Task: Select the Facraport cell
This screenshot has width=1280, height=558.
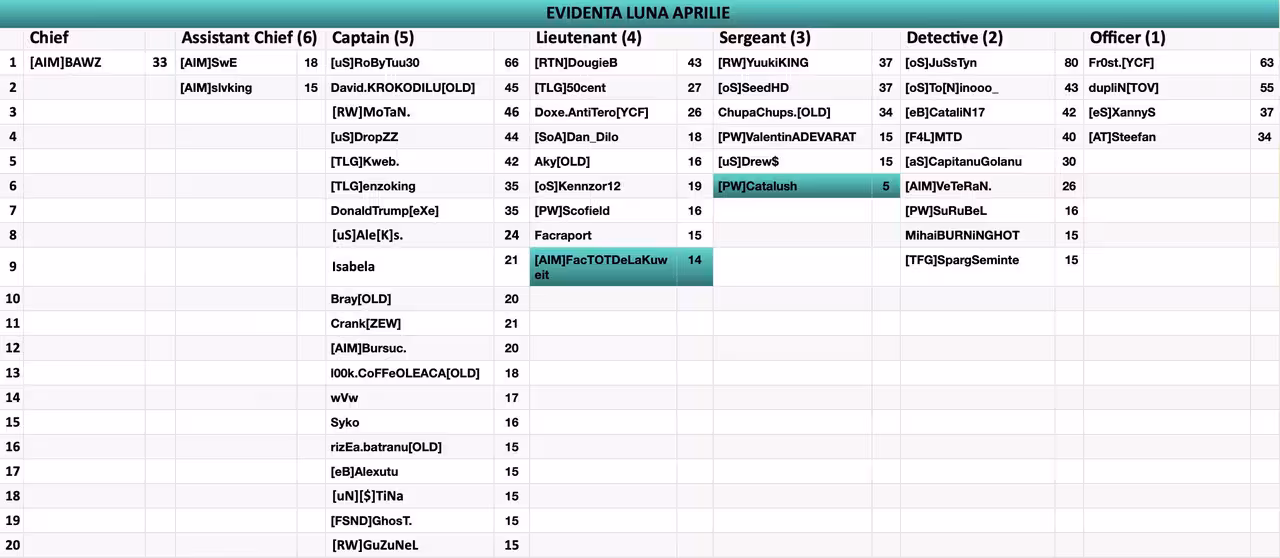Action: pos(603,235)
